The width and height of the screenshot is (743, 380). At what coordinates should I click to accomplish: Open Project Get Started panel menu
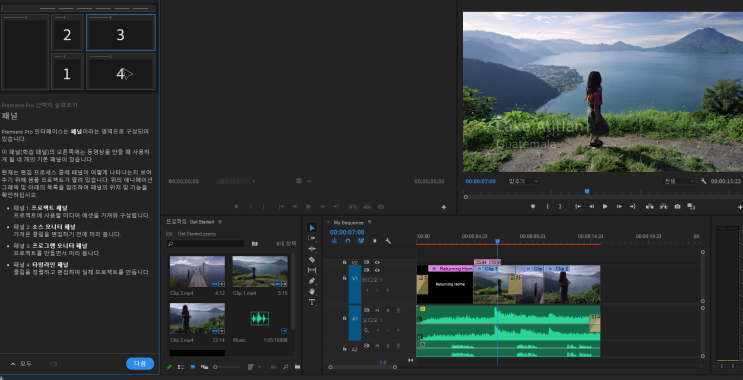[x=220, y=222]
